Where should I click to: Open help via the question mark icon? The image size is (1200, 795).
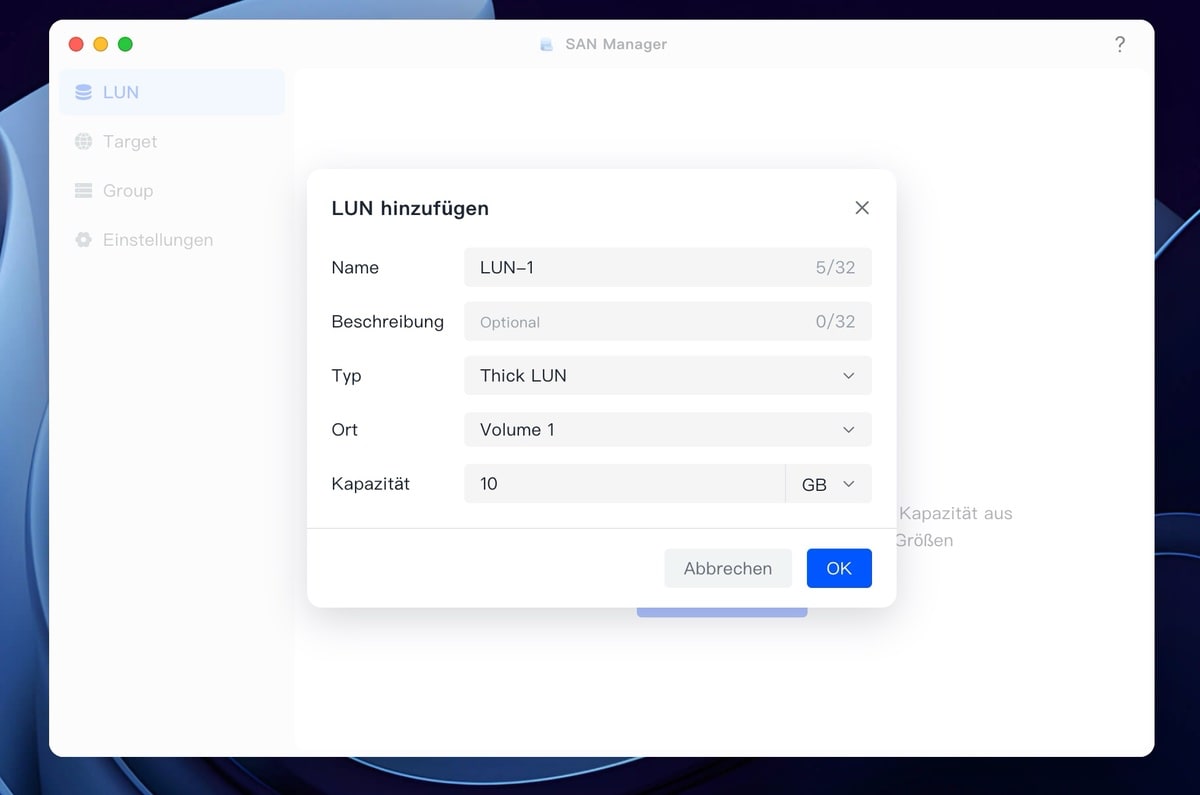[1119, 44]
